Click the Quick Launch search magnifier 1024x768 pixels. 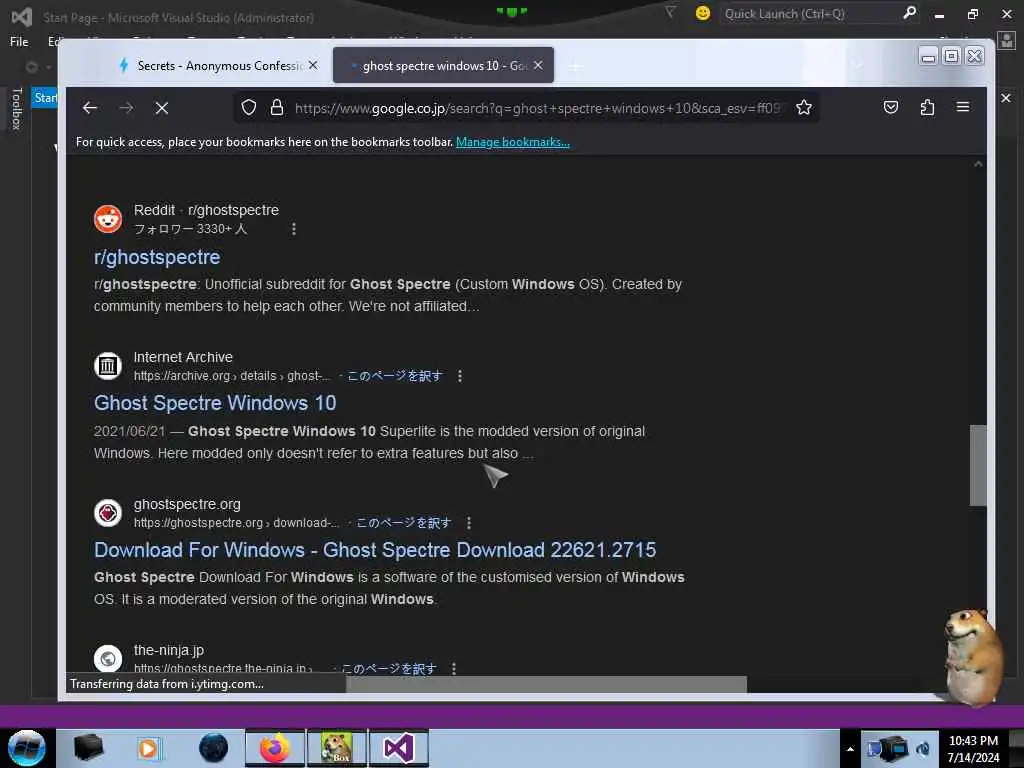pos(909,13)
